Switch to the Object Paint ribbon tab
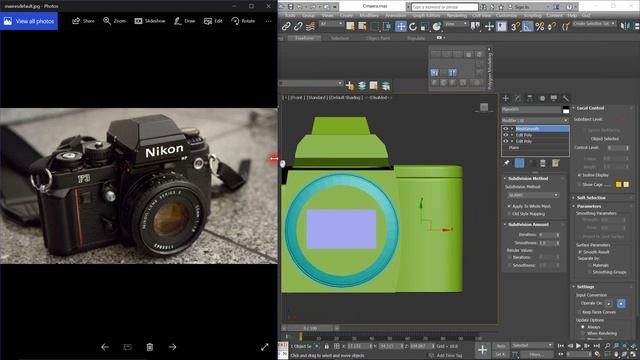The image size is (640, 360). tap(378, 38)
